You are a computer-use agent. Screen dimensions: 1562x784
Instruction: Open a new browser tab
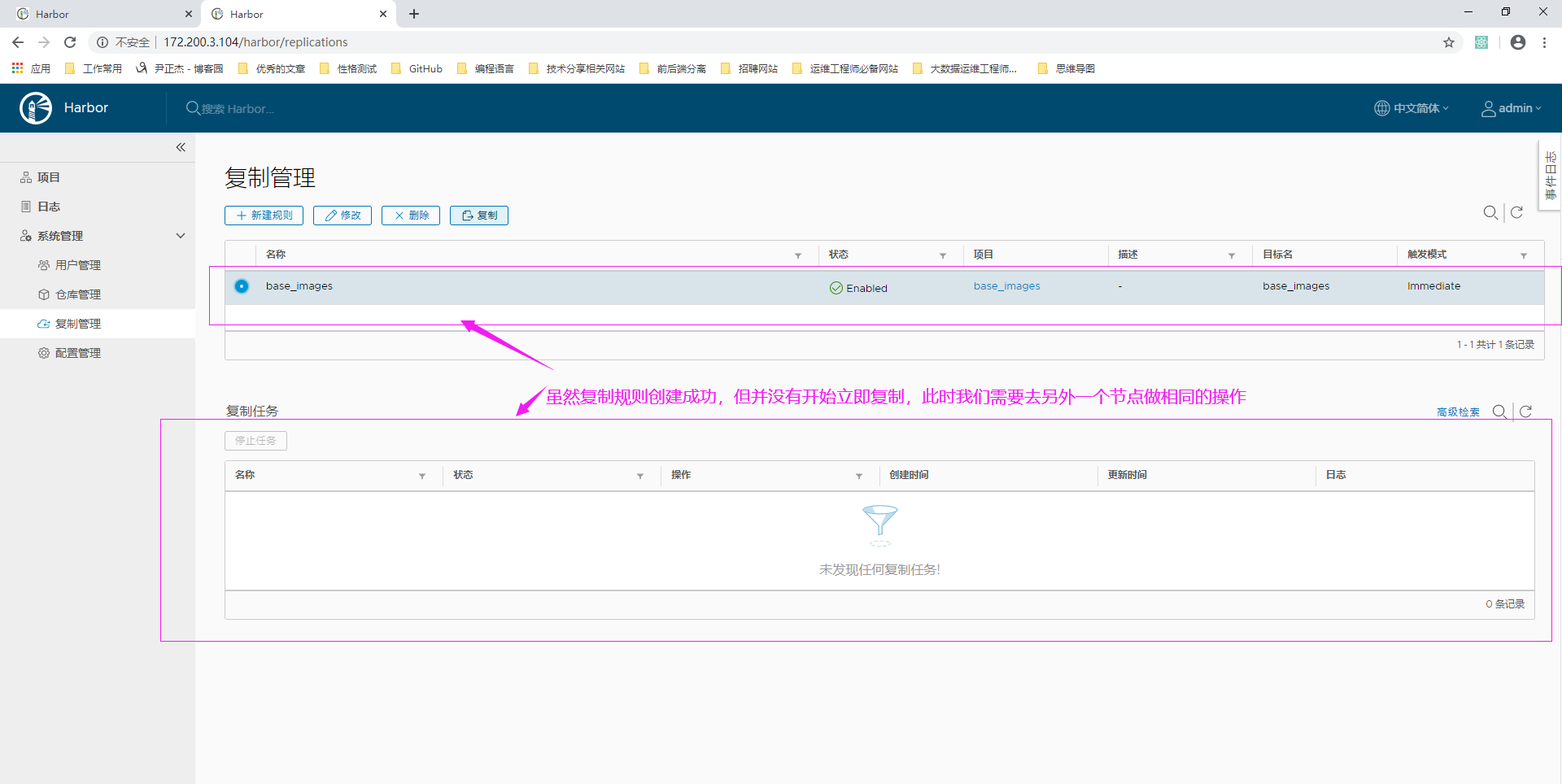pyautogui.click(x=414, y=14)
